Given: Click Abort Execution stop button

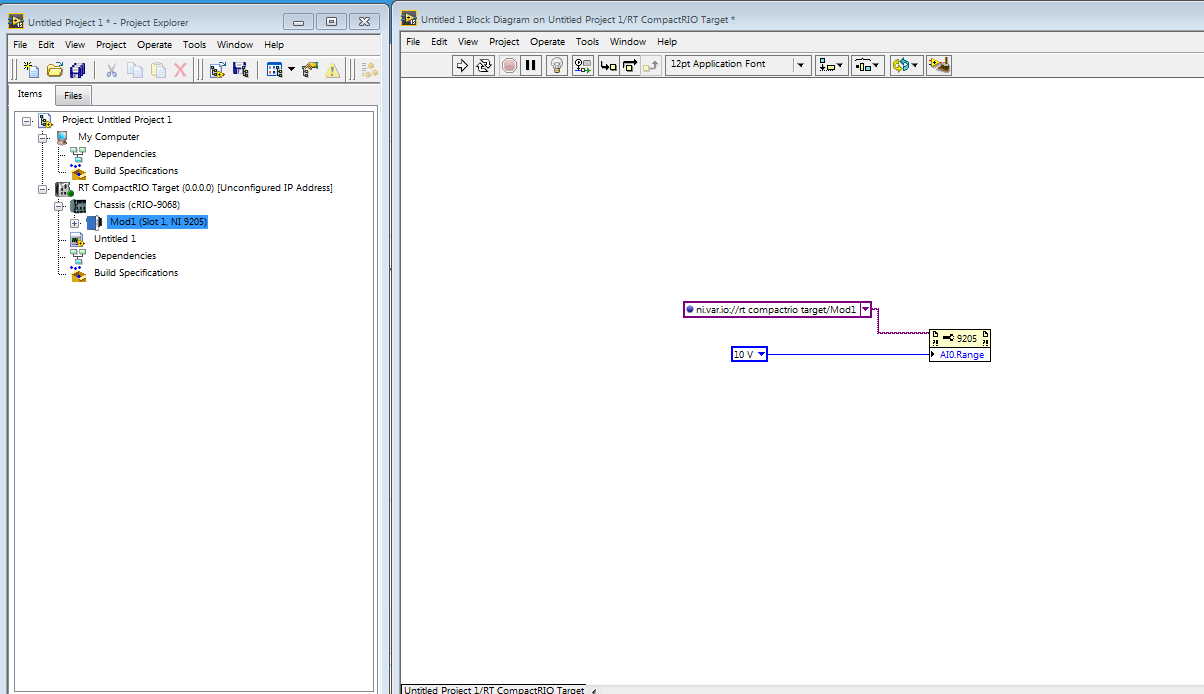Looking at the screenshot, I should pos(509,65).
